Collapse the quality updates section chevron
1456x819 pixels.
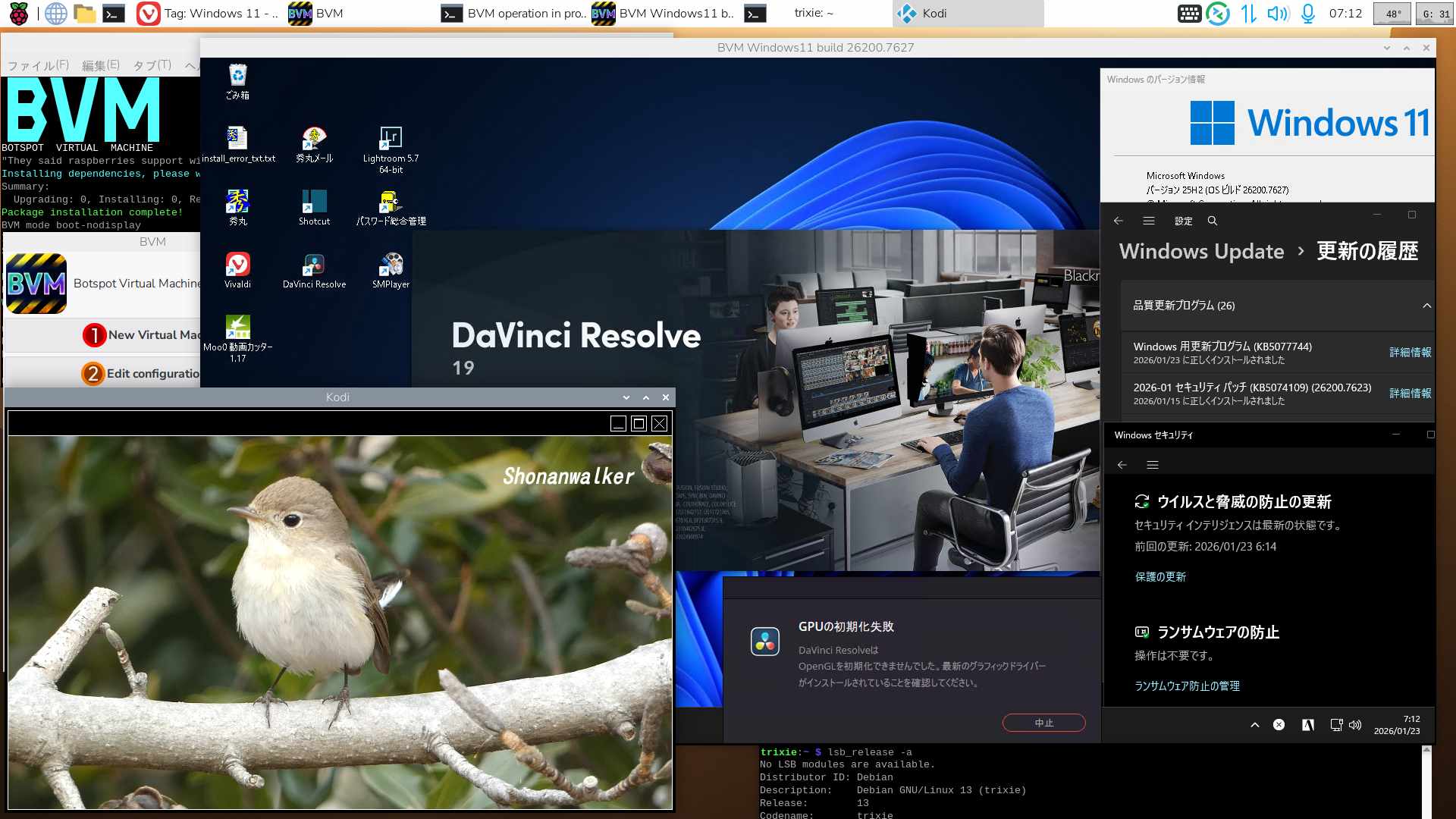(1426, 306)
